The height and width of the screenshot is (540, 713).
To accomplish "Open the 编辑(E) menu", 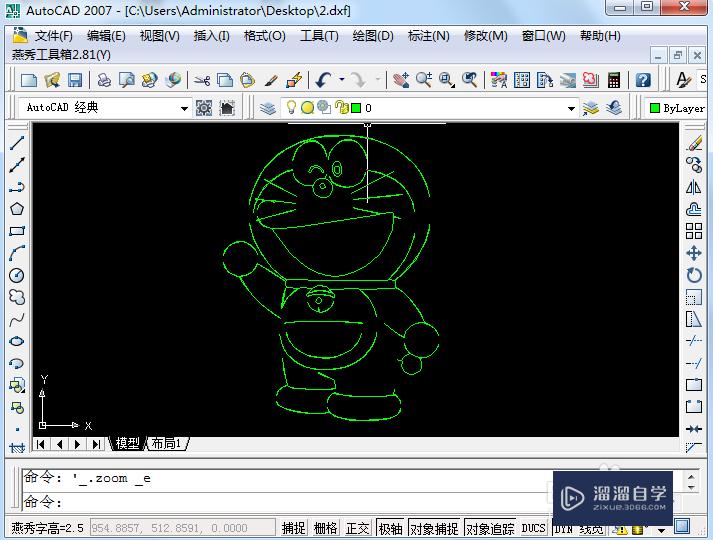I will [106, 36].
